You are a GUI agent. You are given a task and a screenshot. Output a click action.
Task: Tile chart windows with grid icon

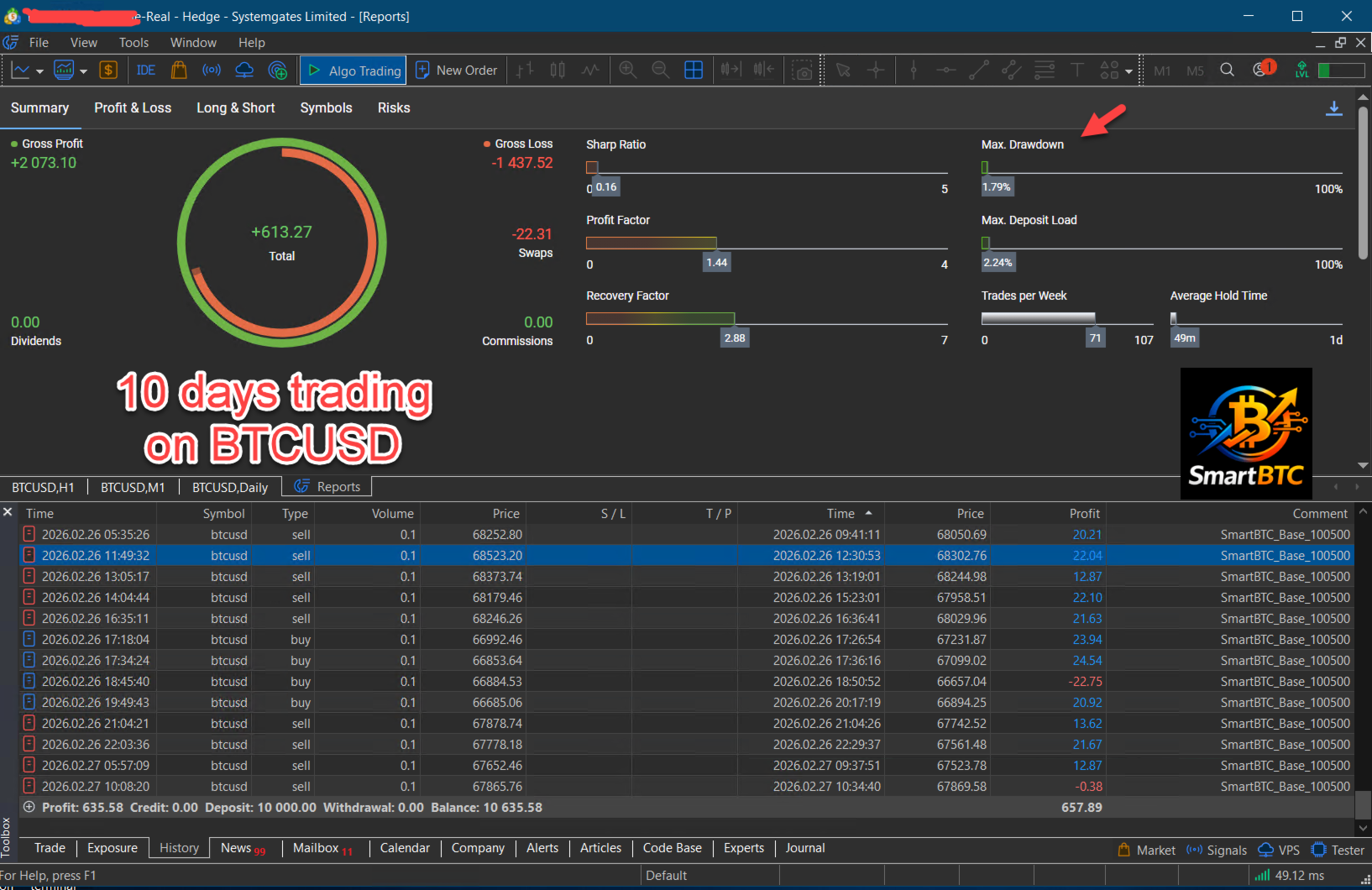694,71
